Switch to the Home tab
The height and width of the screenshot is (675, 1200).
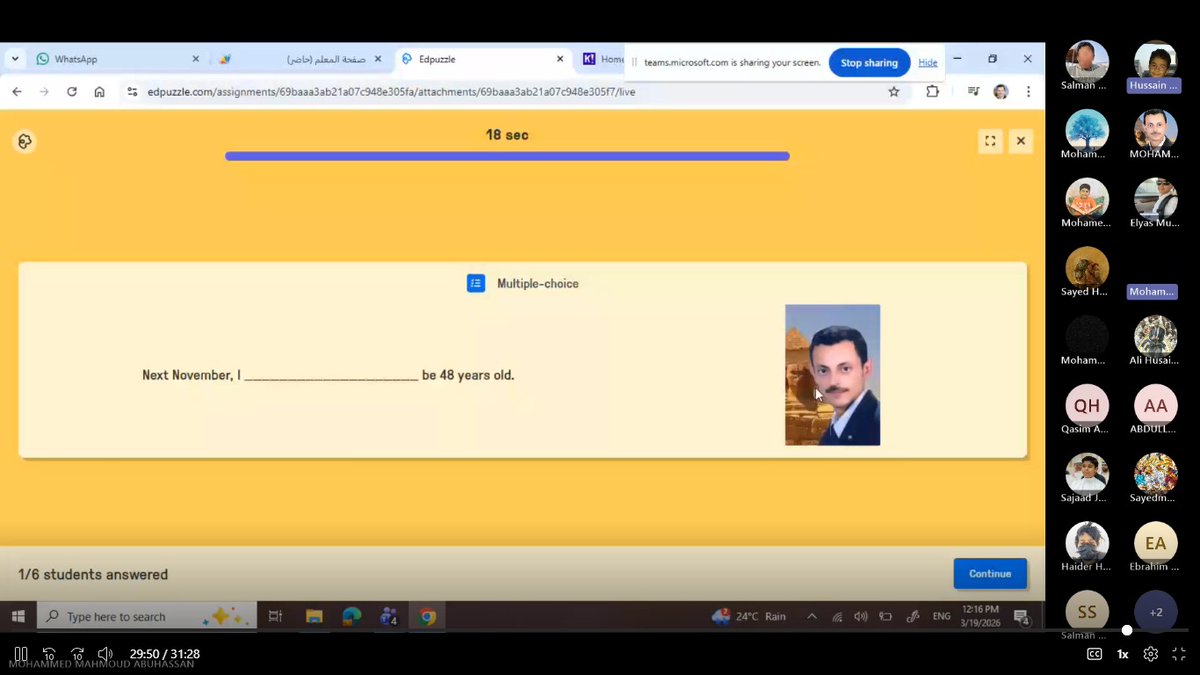(x=603, y=59)
